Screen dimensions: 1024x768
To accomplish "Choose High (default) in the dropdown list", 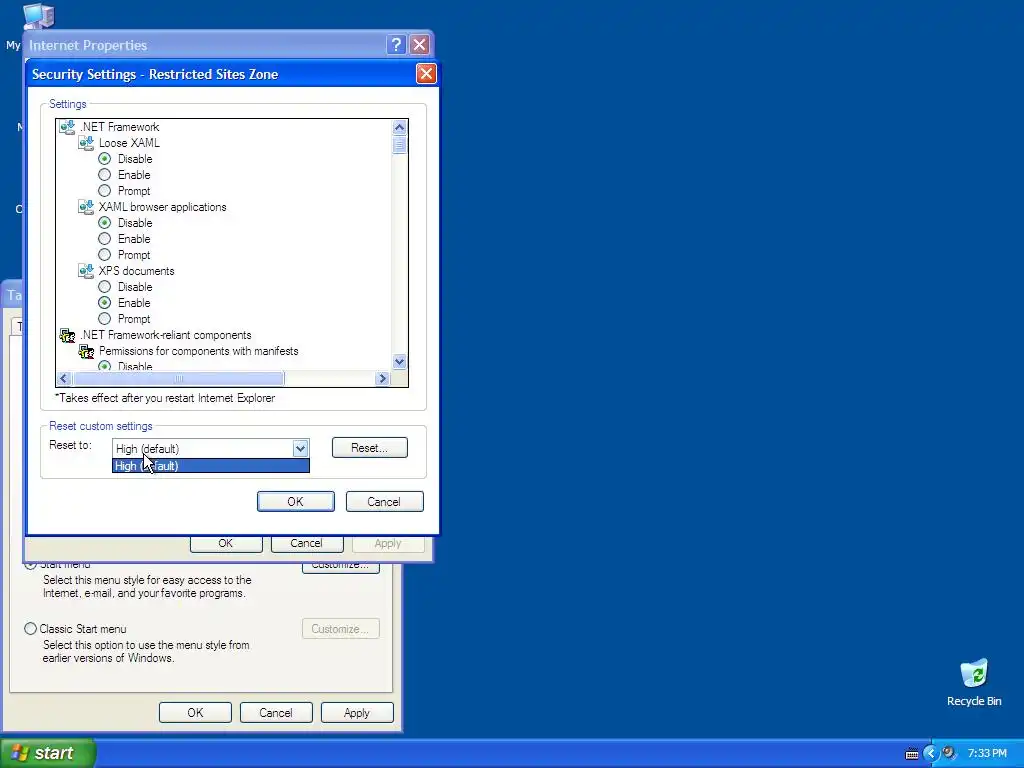I will (210, 466).
